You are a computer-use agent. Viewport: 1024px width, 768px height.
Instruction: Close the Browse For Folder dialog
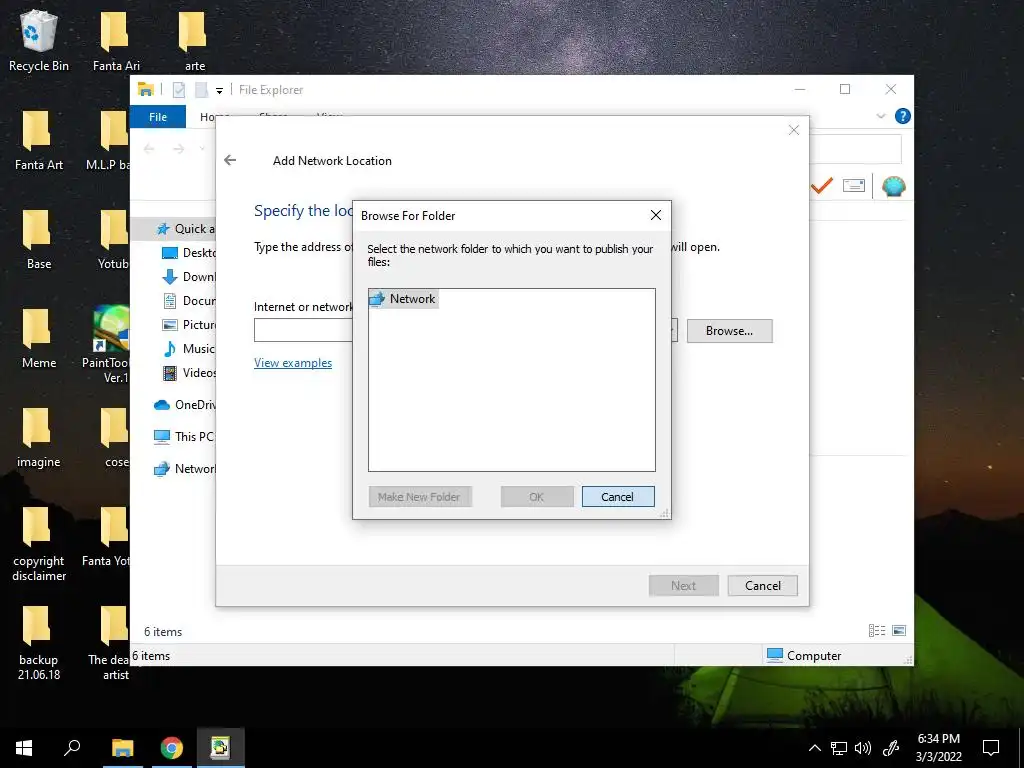click(x=656, y=216)
